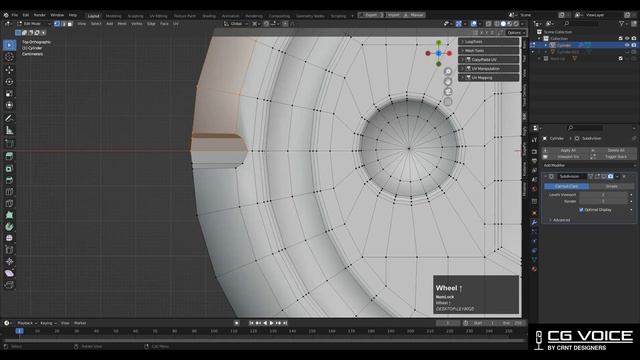Enable vertex select mode

point(57,24)
